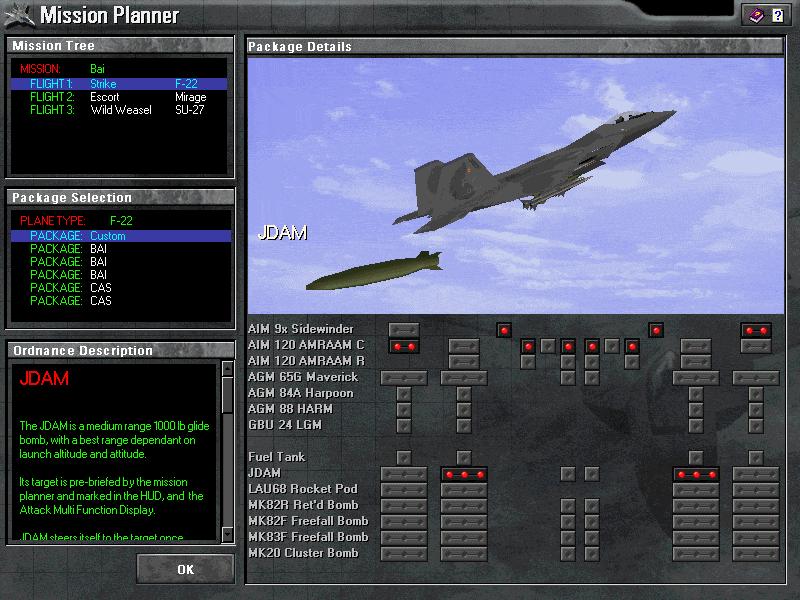
Task: Click the GBU 24 LGM label
Action: click(x=285, y=424)
